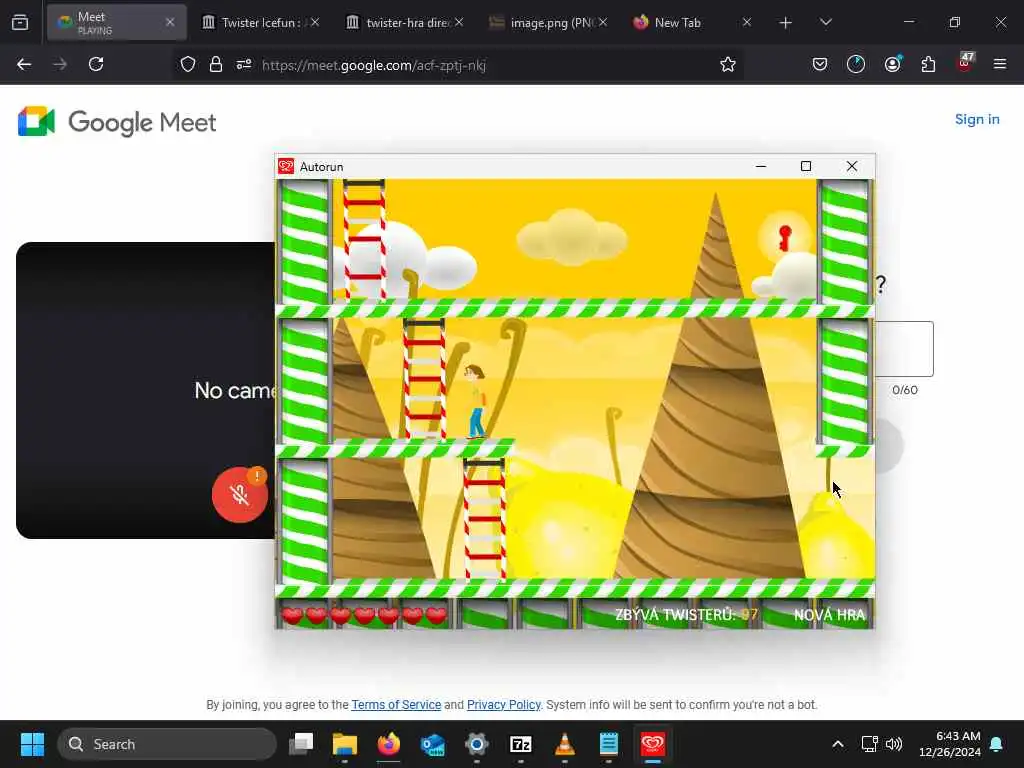The height and width of the screenshot is (768, 1024).
Task: Click the circular timer extension icon
Action: pyautogui.click(x=856, y=64)
